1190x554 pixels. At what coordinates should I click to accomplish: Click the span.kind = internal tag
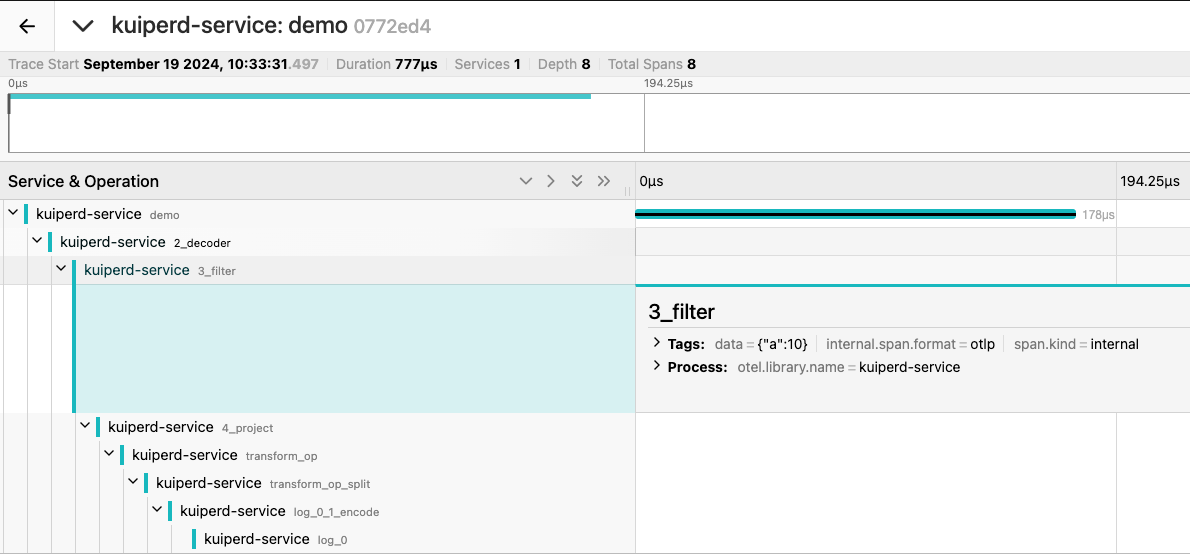(1075, 345)
